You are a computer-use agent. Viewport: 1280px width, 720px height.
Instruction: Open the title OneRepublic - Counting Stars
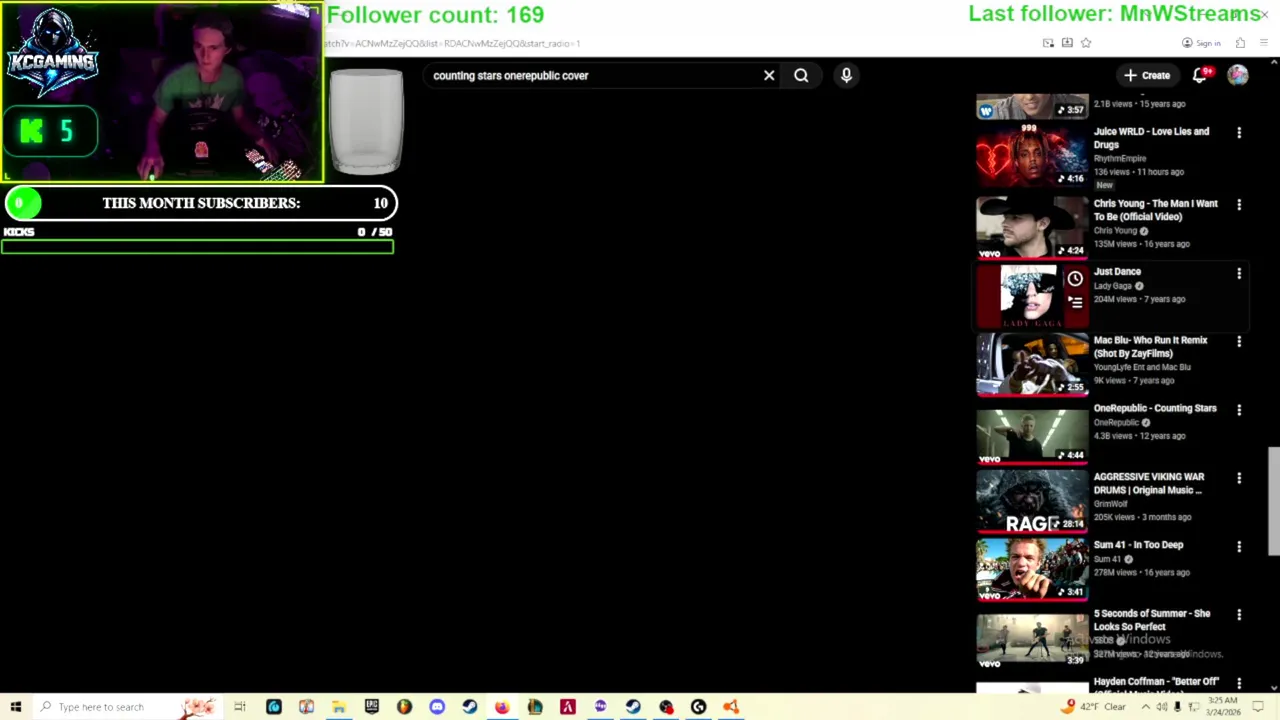pyautogui.click(x=1155, y=408)
